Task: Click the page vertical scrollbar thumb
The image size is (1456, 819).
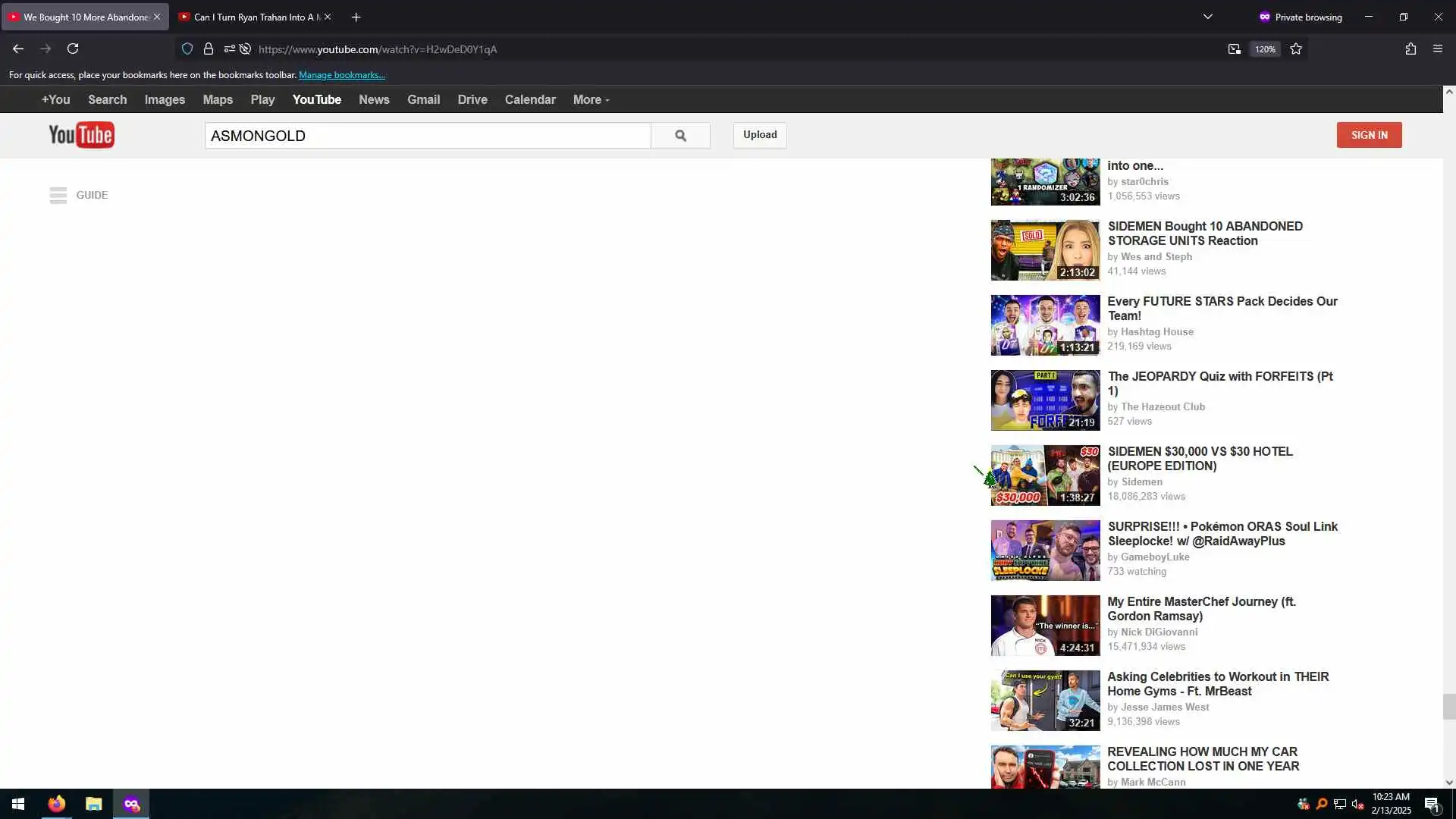Action: pyautogui.click(x=1448, y=706)
